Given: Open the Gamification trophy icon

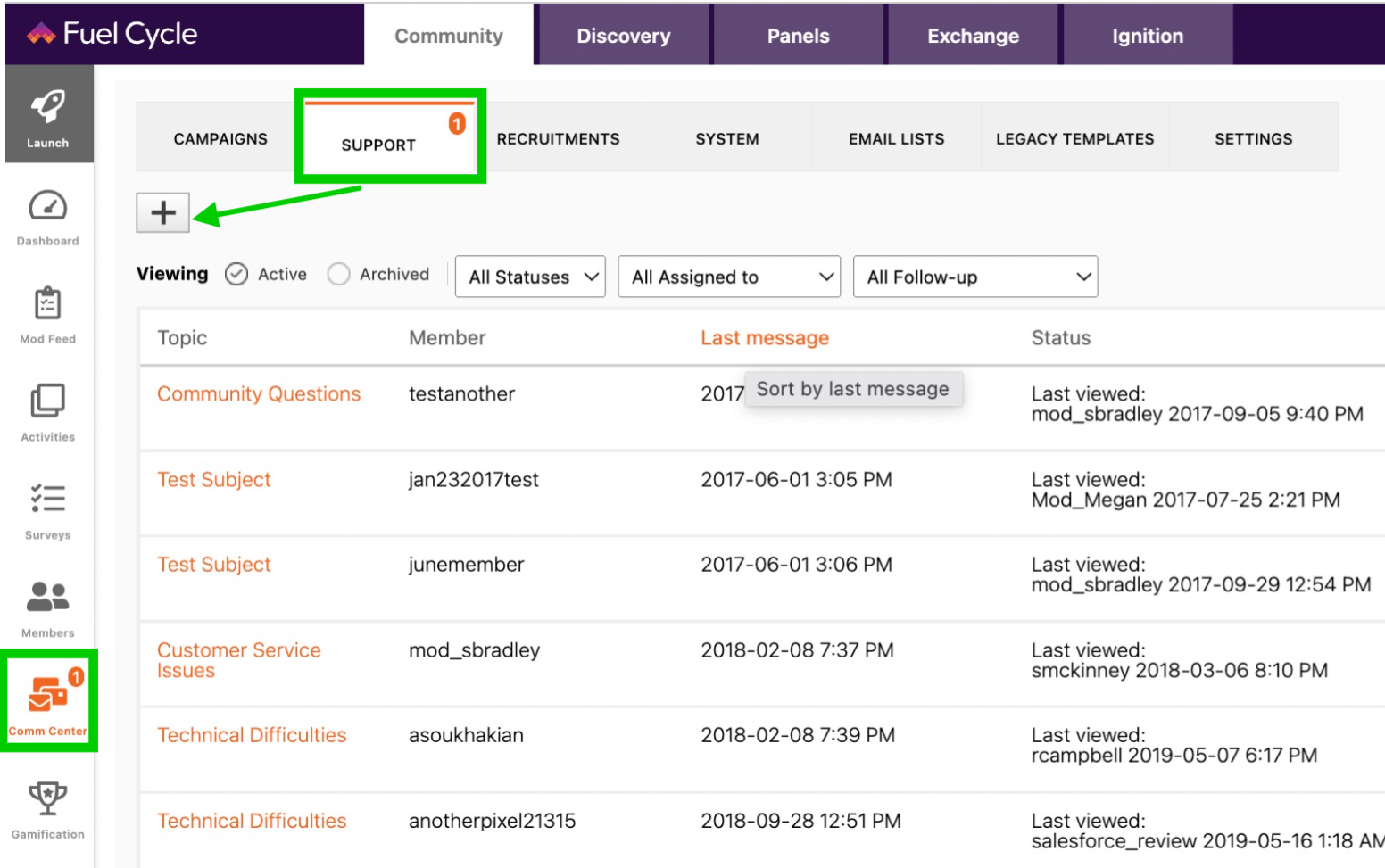Looking at the screenshot, I should [48, 798].
